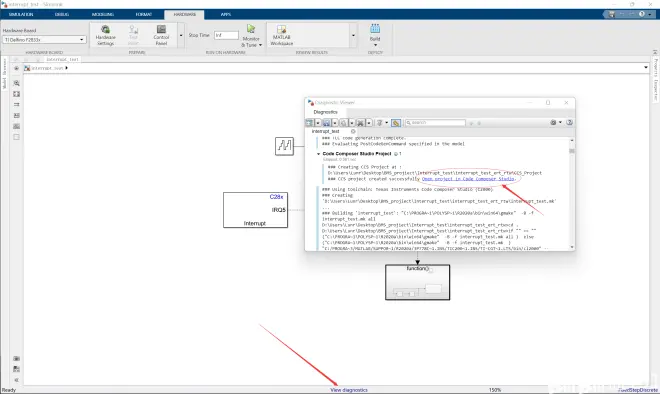Click expand-all icon in Diagnostic Viewer toolbar

tap(309, 122)
